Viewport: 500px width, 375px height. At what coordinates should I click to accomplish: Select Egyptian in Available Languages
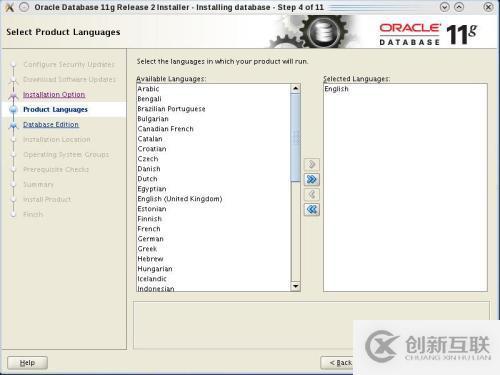(x=214, y=189)
